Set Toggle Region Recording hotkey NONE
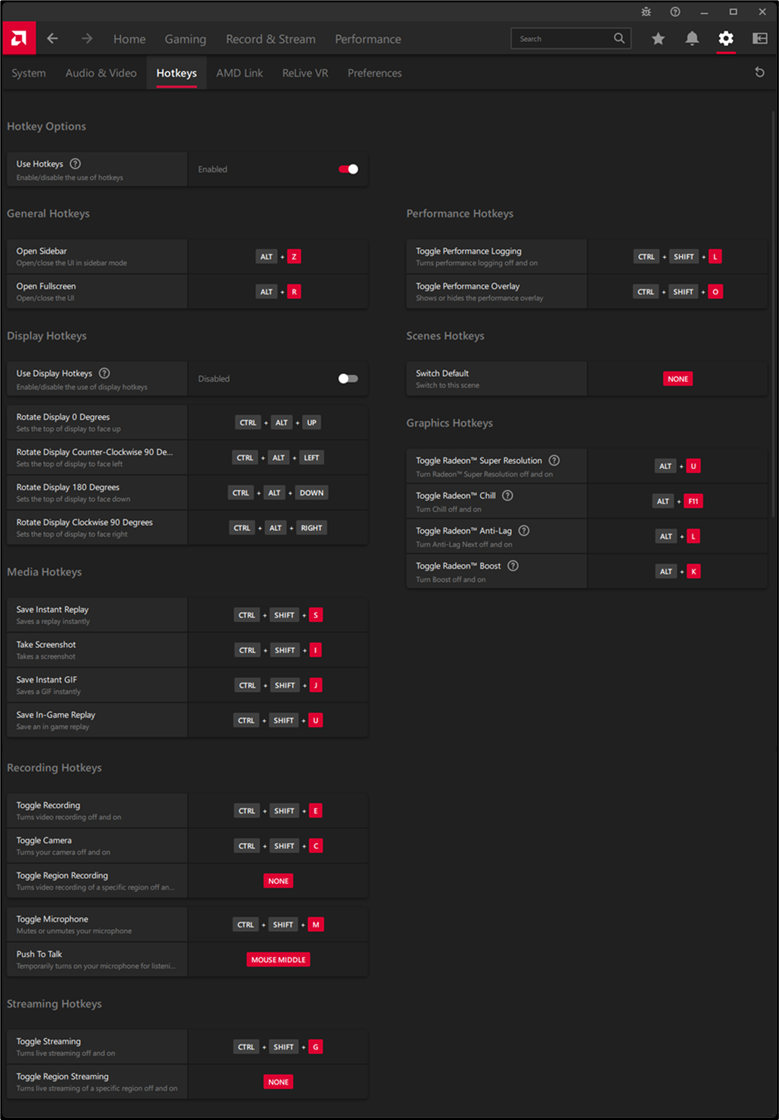Image resolution: width=779 pixels, height=1120 pixels. [x=278, y=881]
